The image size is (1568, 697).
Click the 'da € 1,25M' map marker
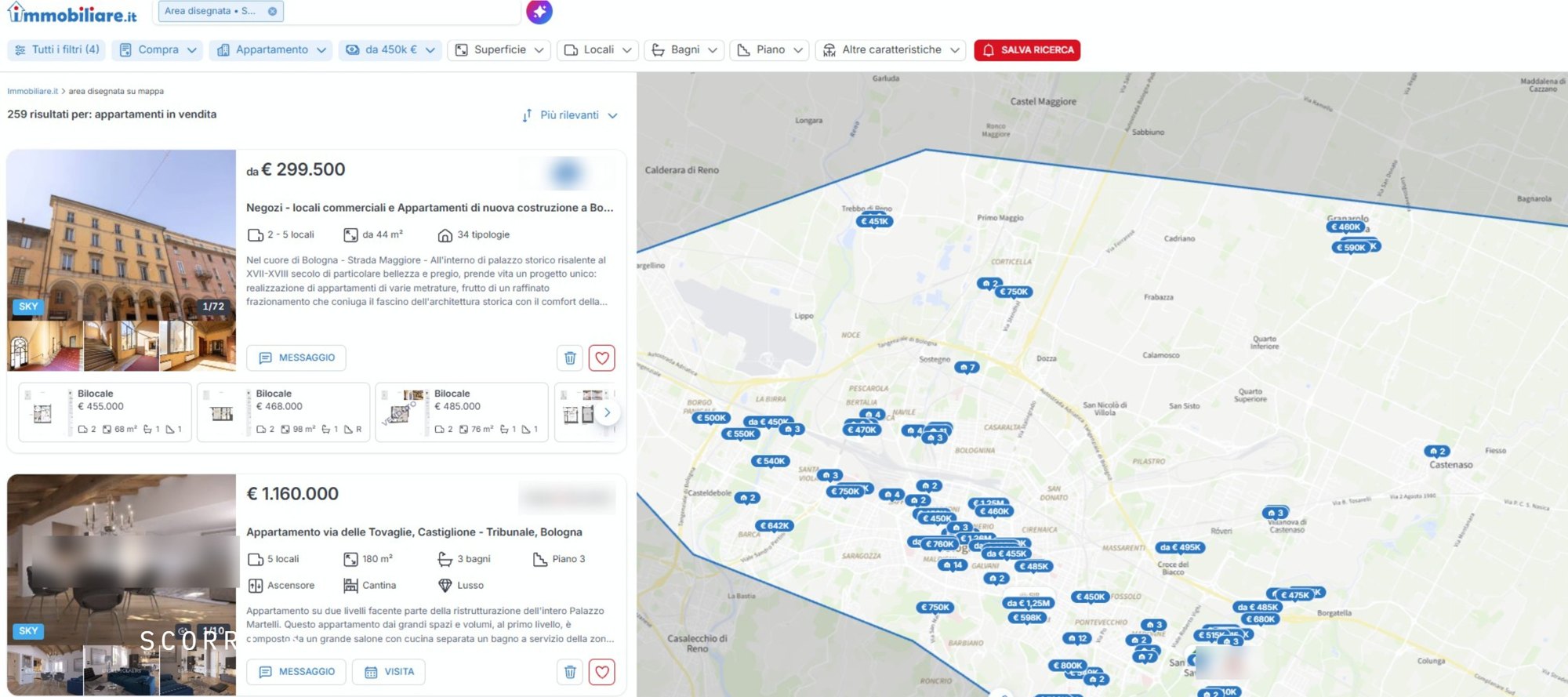pyautogui.click(x=1028, y=603)
